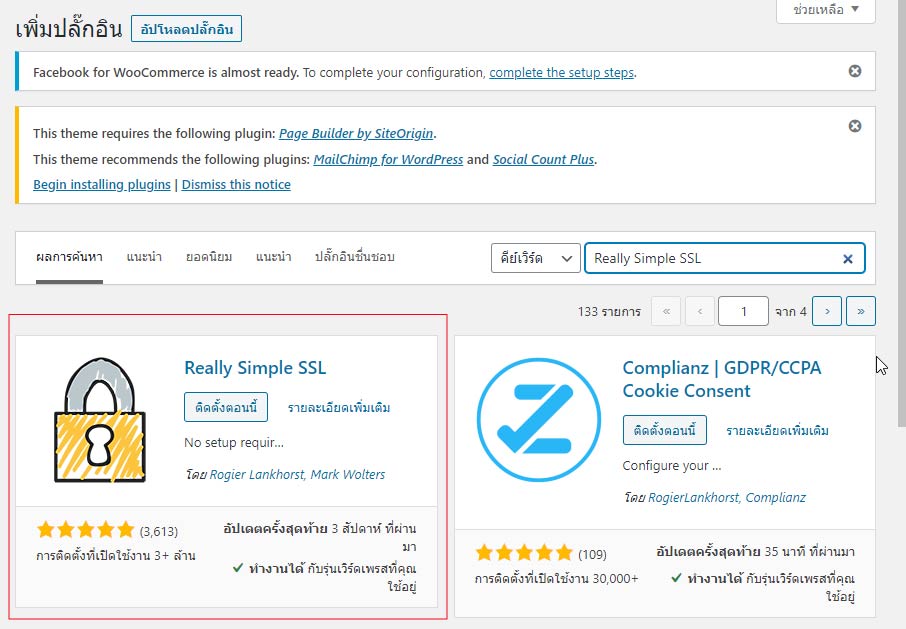View รายละเอียดเพิ่มเติม for Really Simple SSL
906x629 pixels.
pyautogui.click(x=339, y=408)
